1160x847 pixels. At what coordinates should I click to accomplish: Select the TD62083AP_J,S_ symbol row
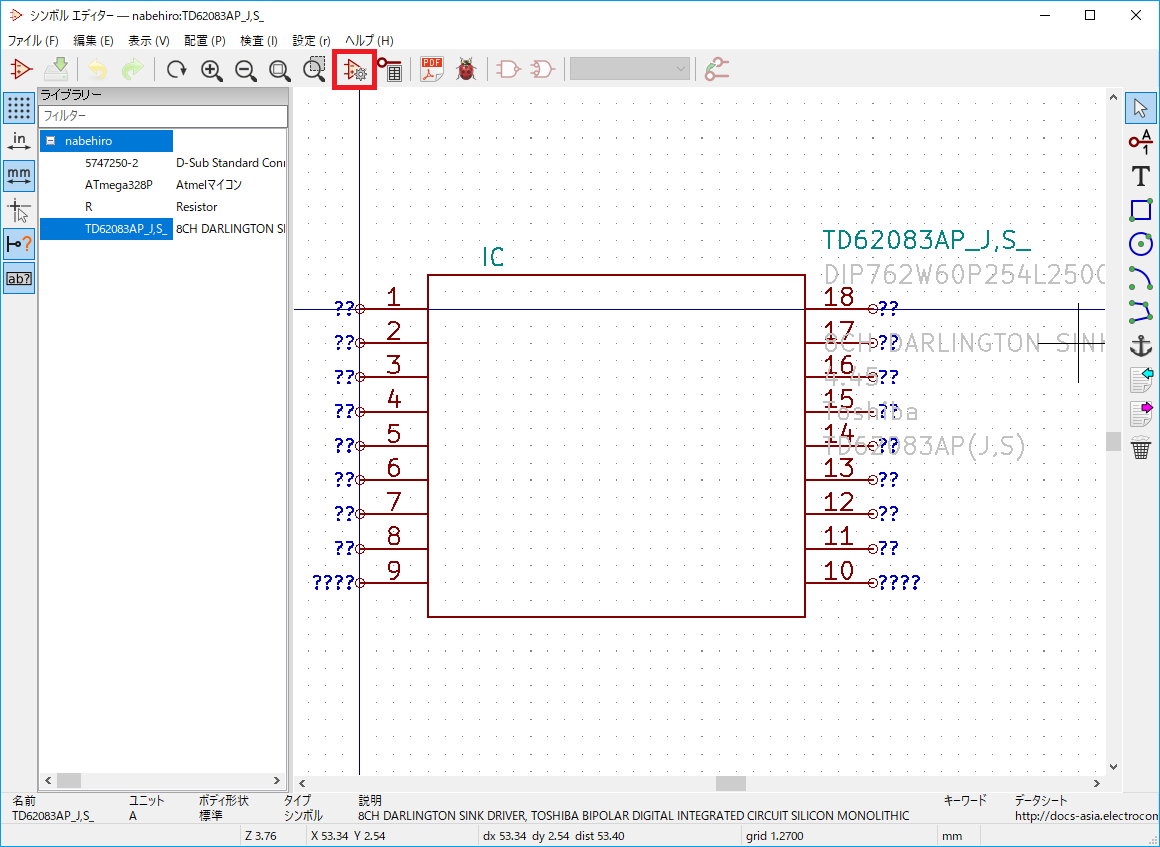(x=163, y=229)
